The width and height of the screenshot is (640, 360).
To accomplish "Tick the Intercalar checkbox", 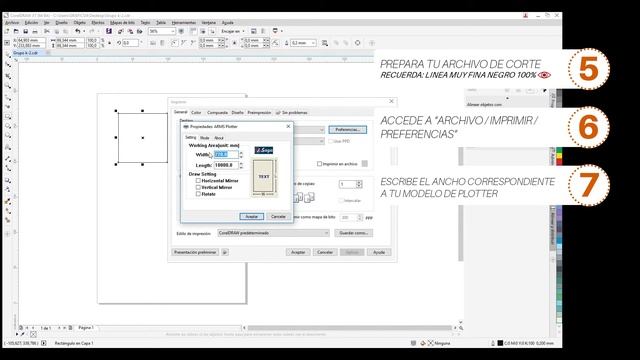I will pyautogui.click(x=340, y=200).
